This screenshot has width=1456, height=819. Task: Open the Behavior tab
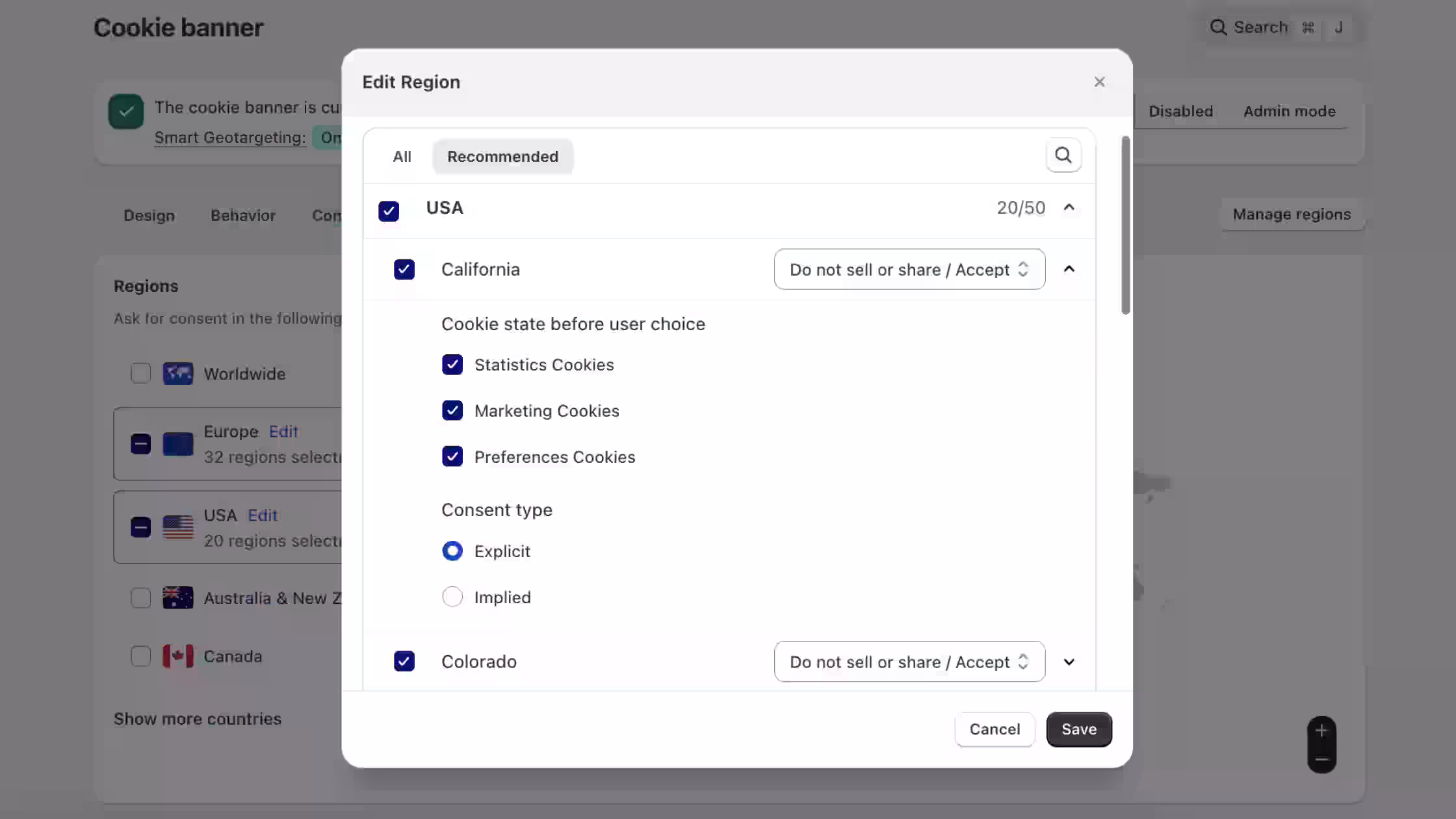pos(243,216)
